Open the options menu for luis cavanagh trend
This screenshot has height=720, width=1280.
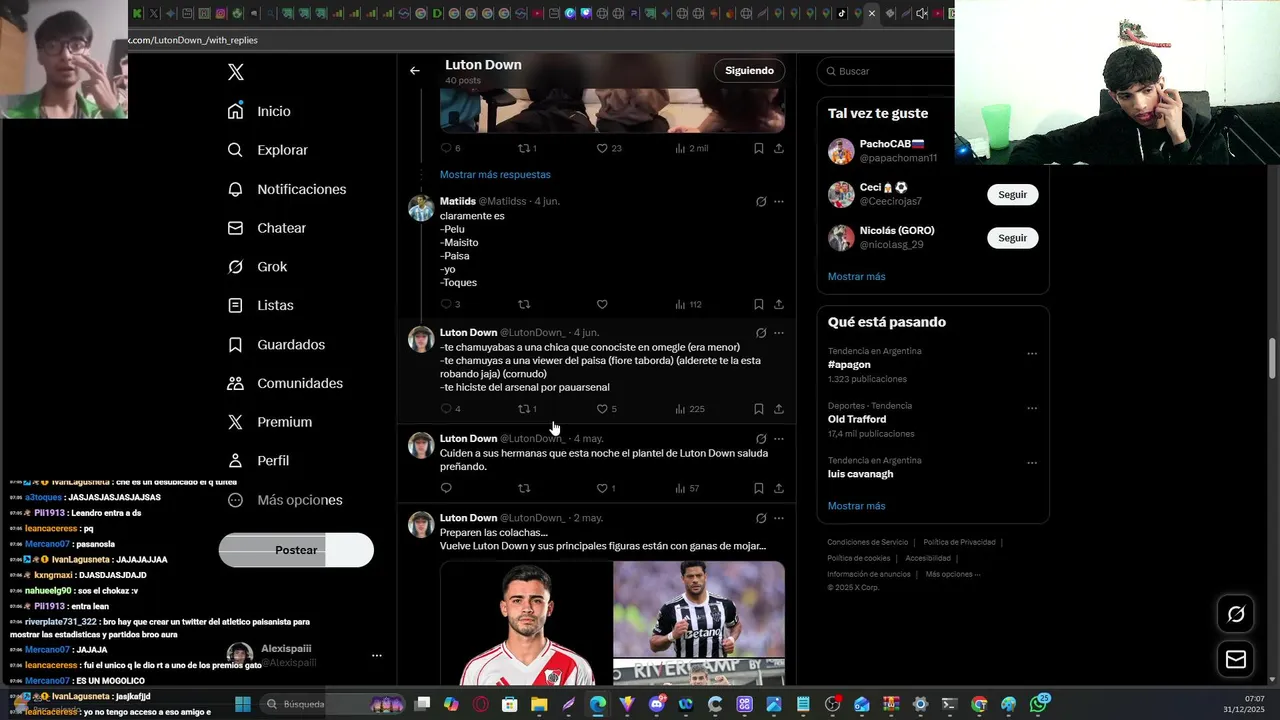tap(1032, 462)
